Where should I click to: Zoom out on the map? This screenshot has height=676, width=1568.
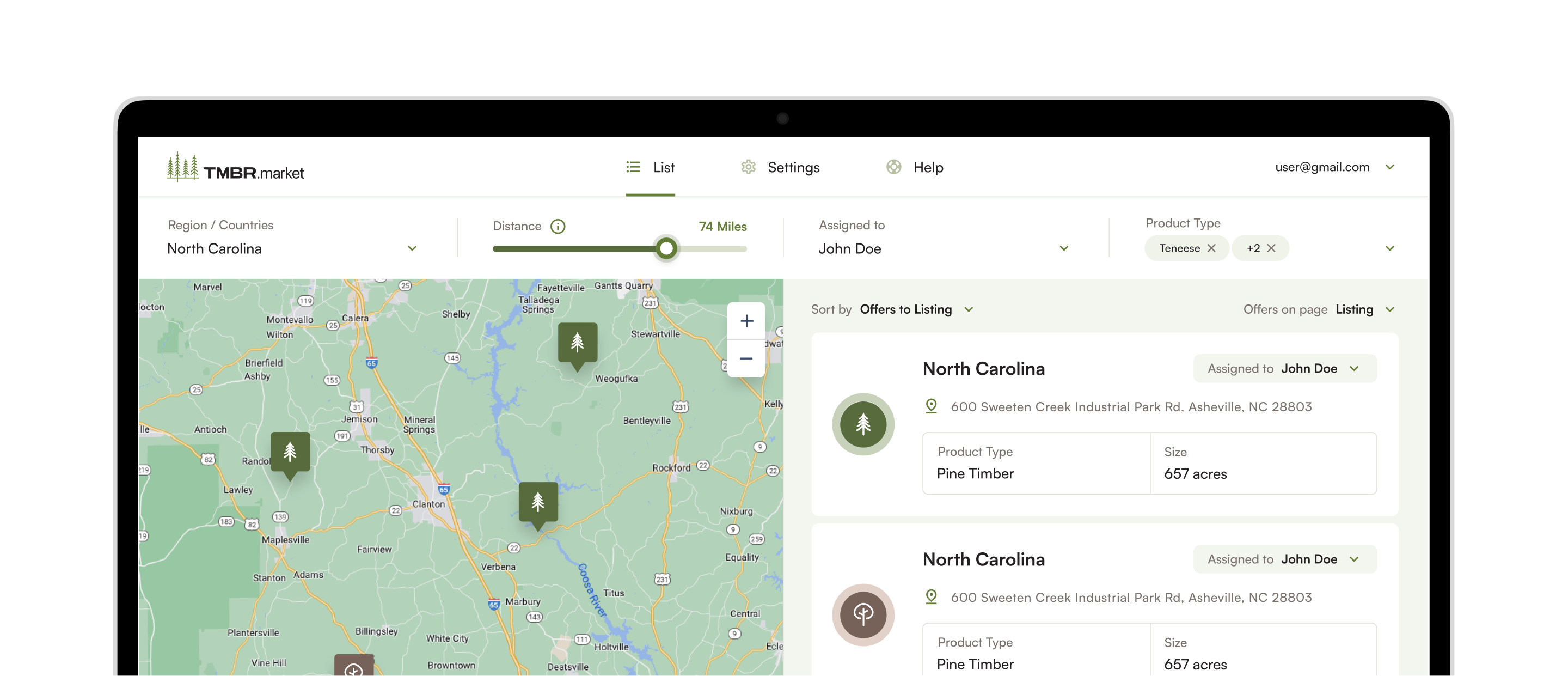coord(746,359)
